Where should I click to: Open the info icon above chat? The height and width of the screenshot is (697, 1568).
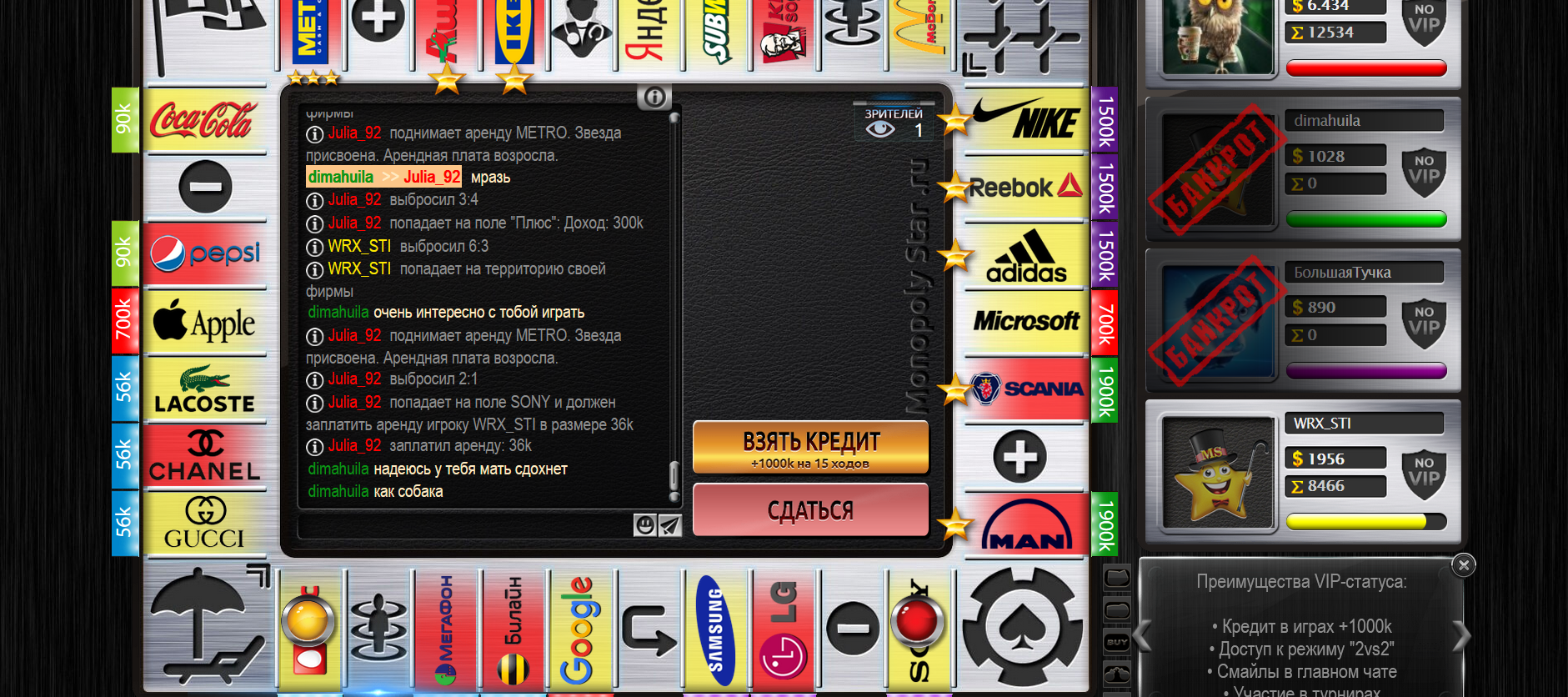[x=654, y=98]
